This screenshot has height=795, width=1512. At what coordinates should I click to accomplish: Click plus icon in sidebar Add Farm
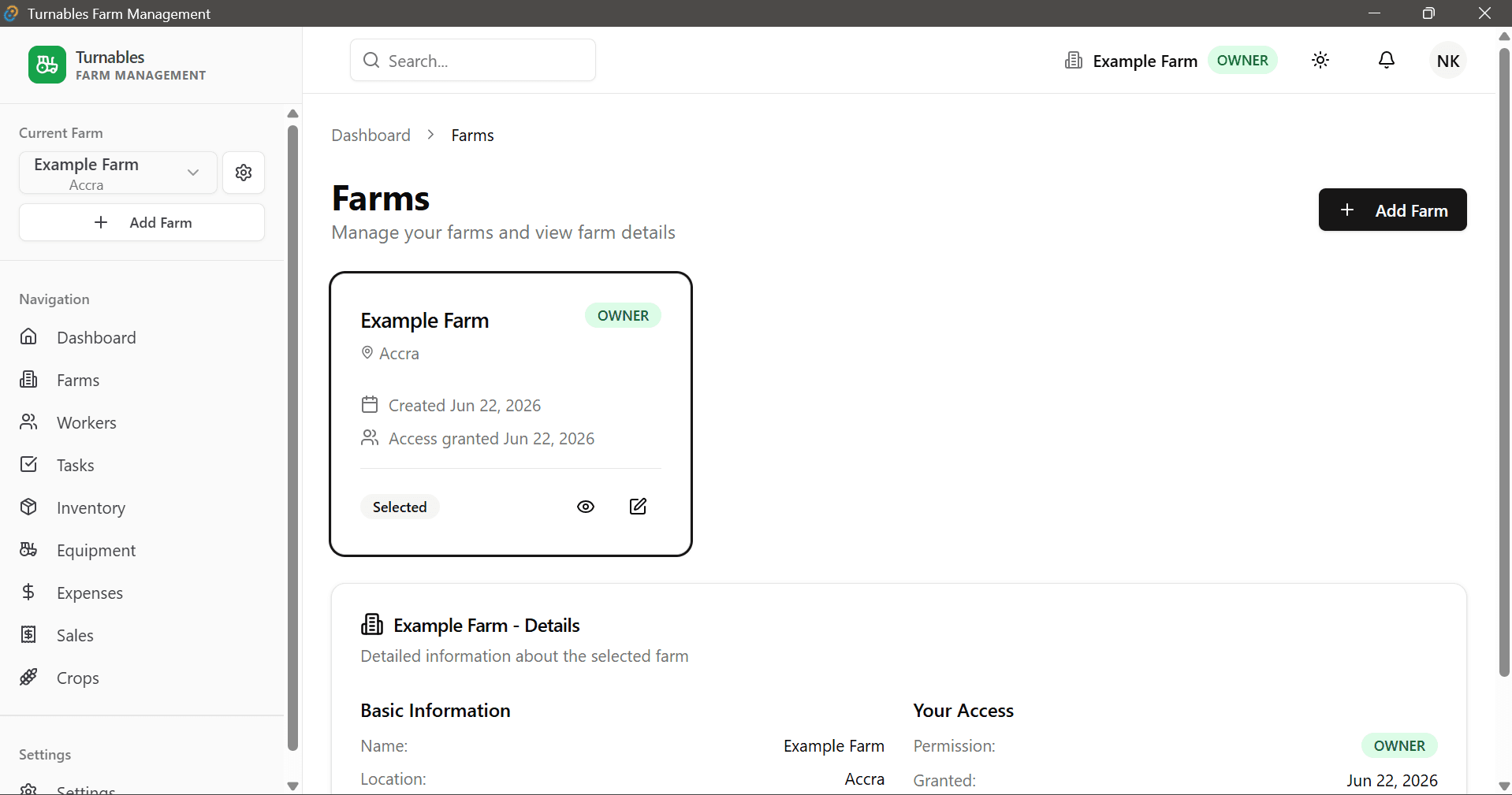tap(101, 223)
